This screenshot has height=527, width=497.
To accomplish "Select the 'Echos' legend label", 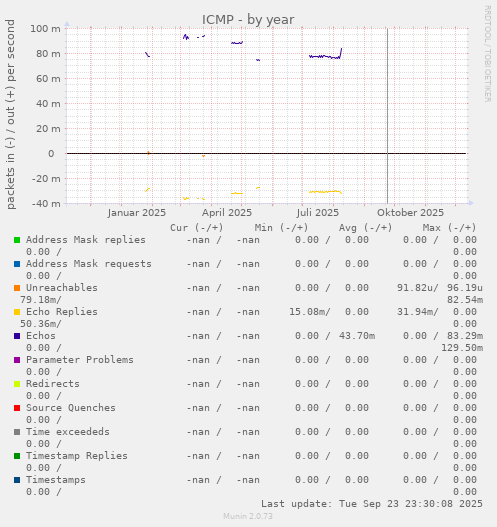I will click(41, 336).
